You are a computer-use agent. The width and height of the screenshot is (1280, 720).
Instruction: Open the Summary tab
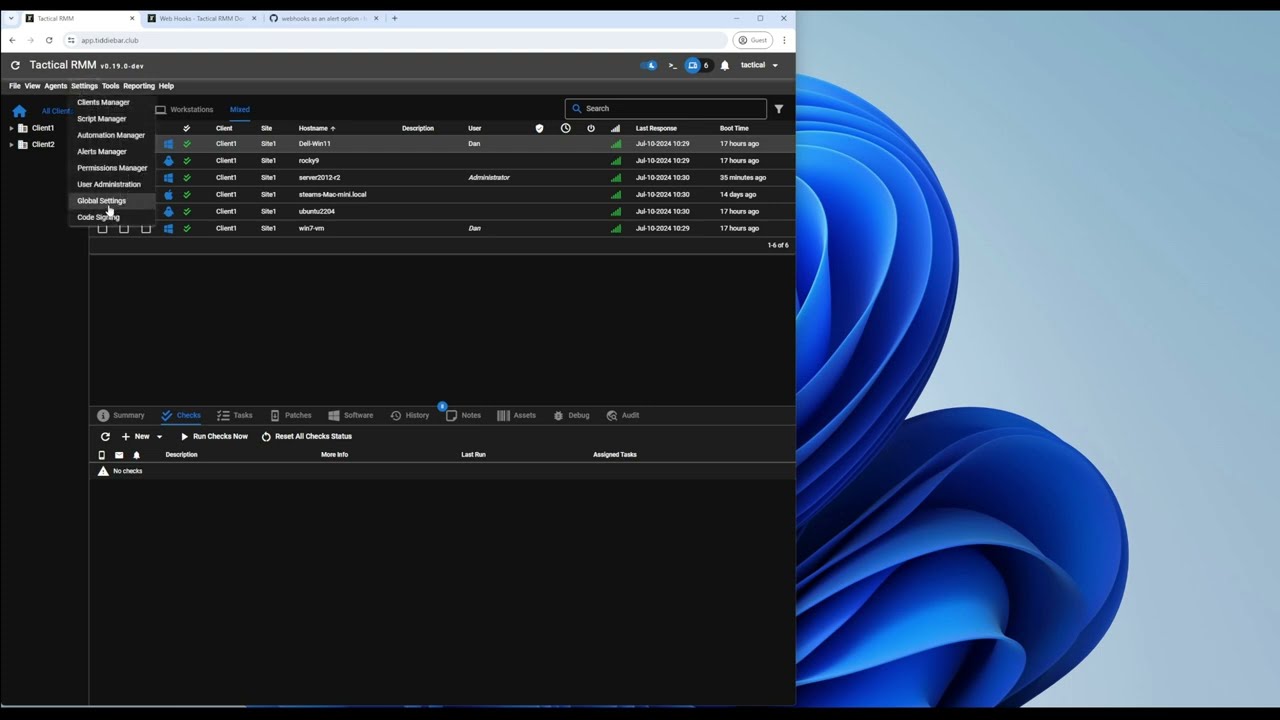coord(121,415)
